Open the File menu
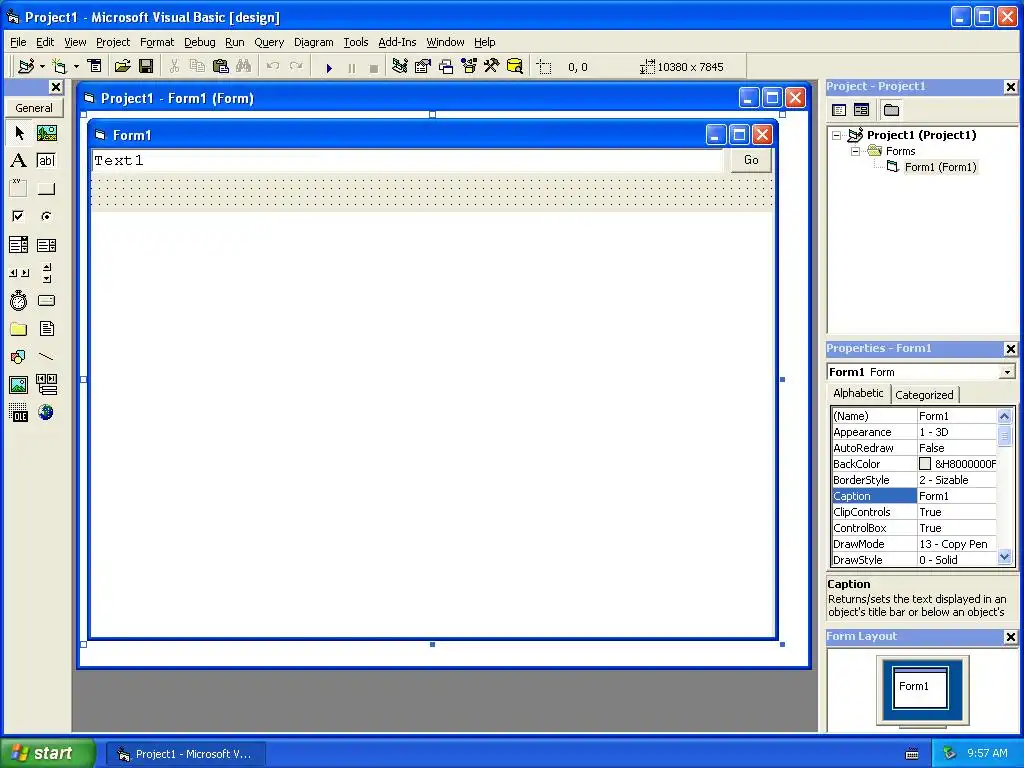This screenshot has width=1024, height=768. pos(18,42)
